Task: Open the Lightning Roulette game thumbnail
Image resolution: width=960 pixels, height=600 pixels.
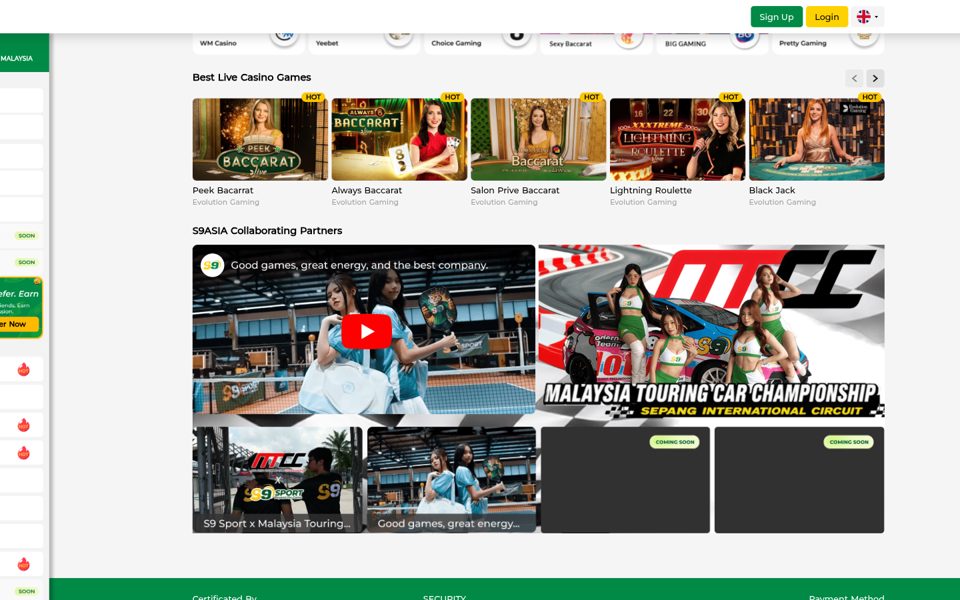Action: click(678, 139)
